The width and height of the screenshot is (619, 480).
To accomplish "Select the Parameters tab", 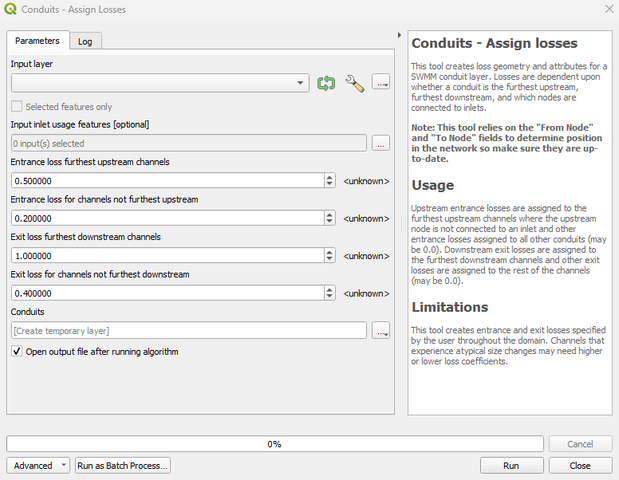I will (x=37, y=41).
